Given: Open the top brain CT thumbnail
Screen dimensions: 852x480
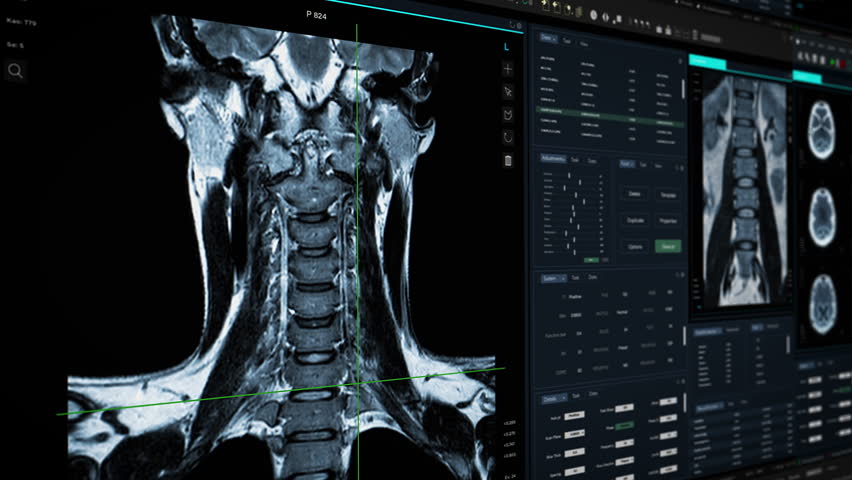Looking at the screenshot, I should (x=821, y=129).
